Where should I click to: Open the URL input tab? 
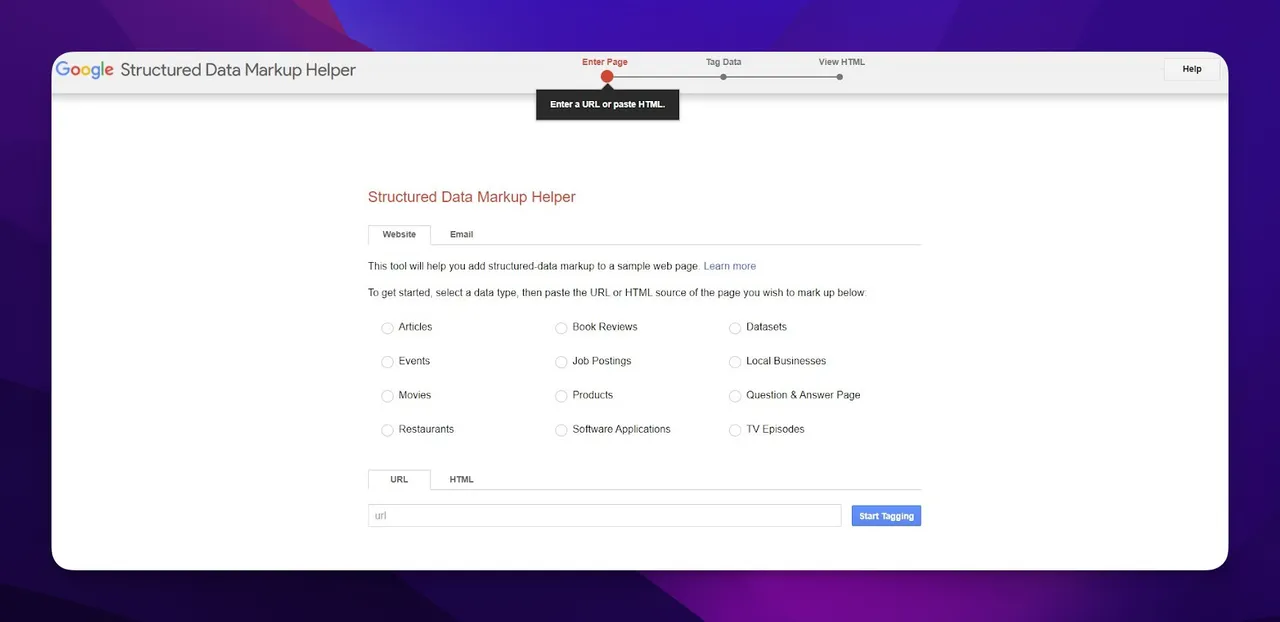pos(399,479)
